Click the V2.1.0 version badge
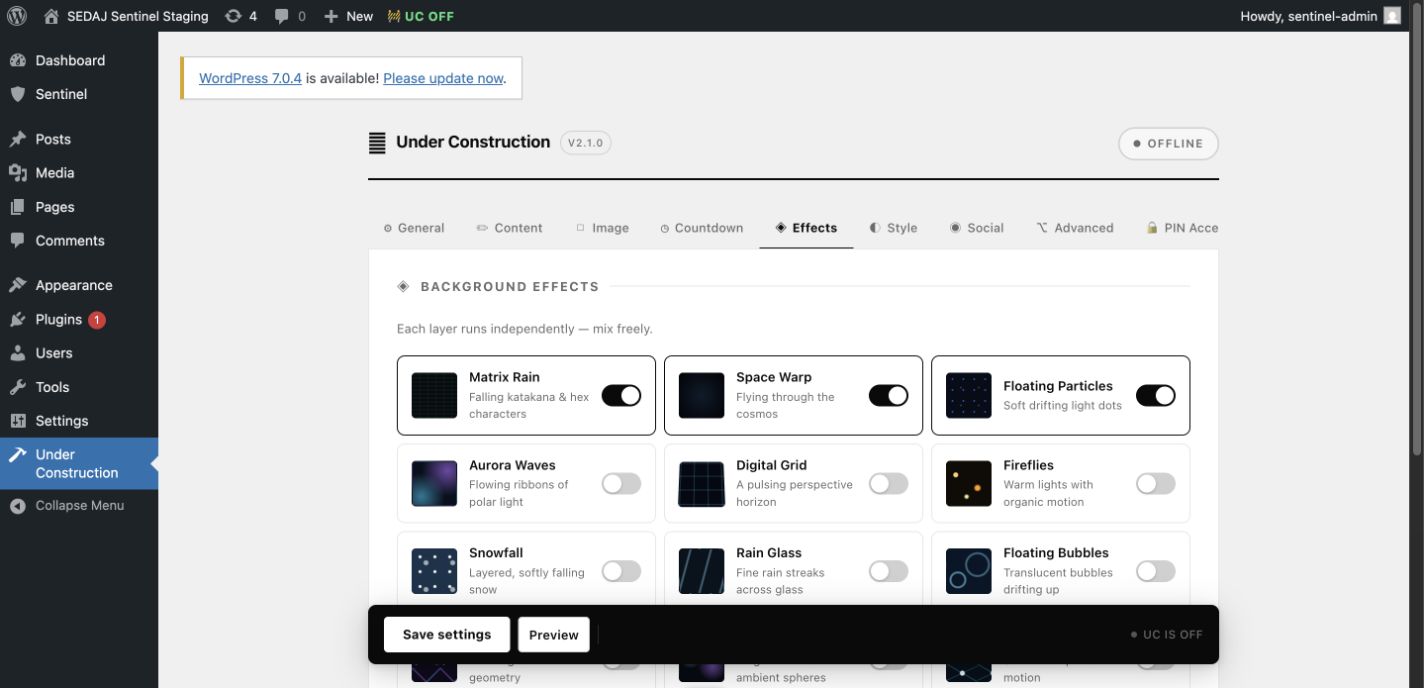Screen dimensions: 1424x688 (x=585, y=143)
